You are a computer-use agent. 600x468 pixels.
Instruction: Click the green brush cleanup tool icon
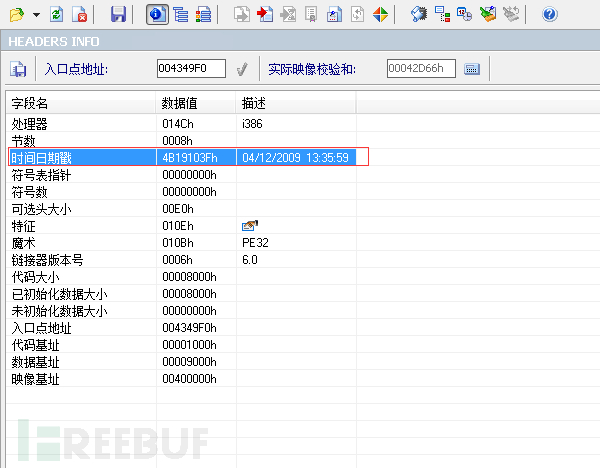click(488, 15)
